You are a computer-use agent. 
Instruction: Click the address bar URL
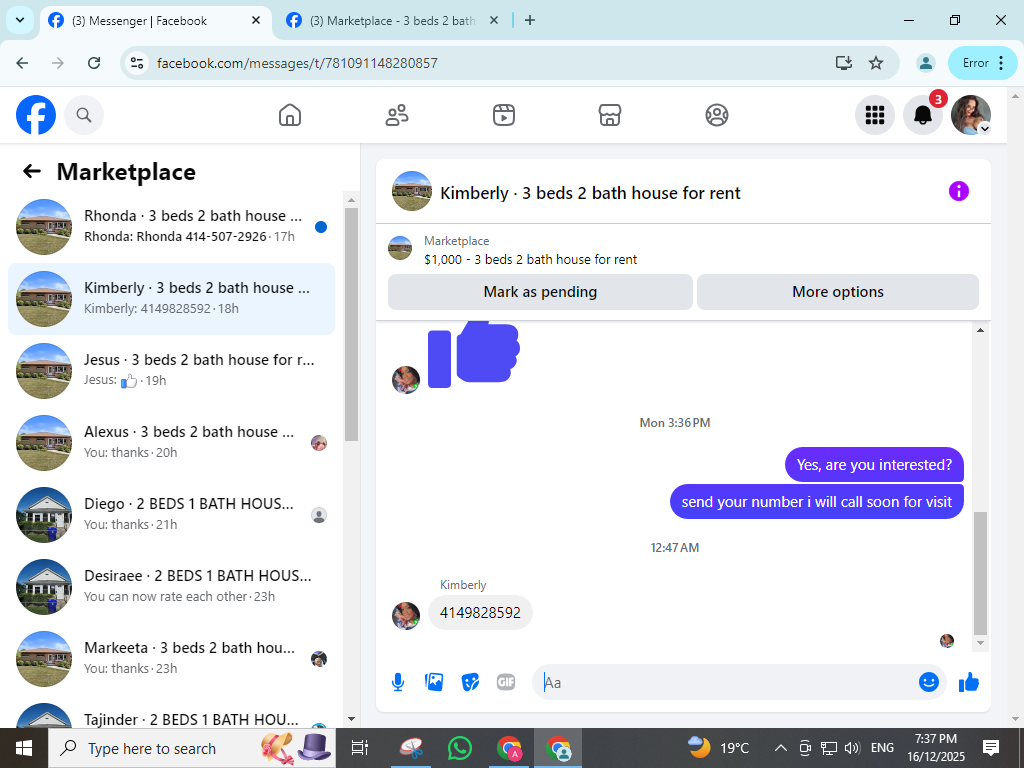click(x=297, y=63)
